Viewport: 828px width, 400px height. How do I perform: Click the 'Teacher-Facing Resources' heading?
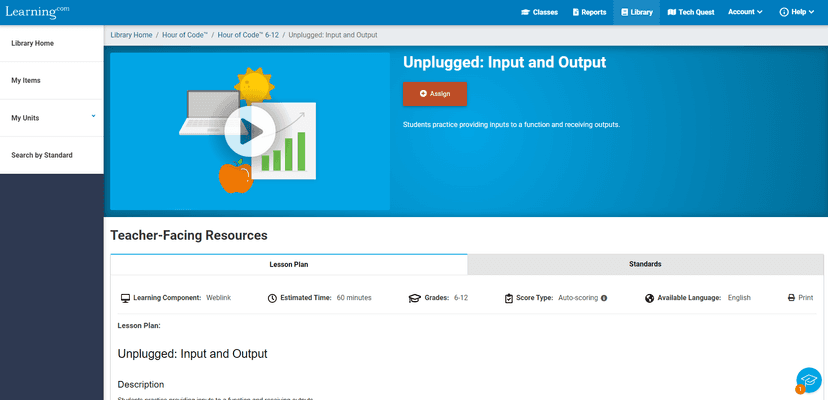(x=189, y=236)
